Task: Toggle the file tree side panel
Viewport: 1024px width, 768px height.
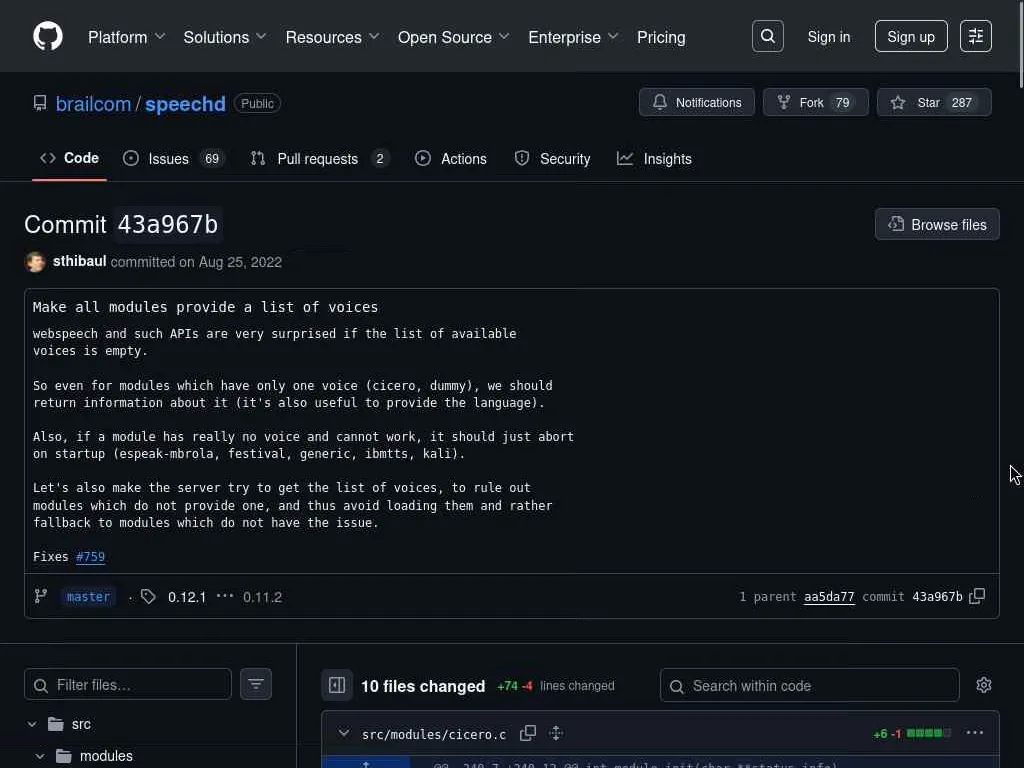Action: (337, 685)
